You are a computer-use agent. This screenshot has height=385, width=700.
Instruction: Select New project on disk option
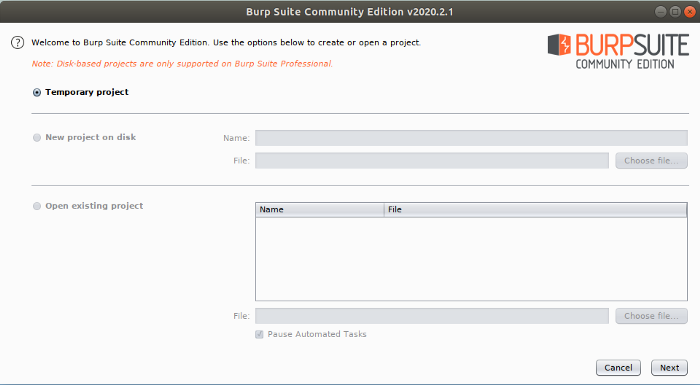tap(37, 138)
